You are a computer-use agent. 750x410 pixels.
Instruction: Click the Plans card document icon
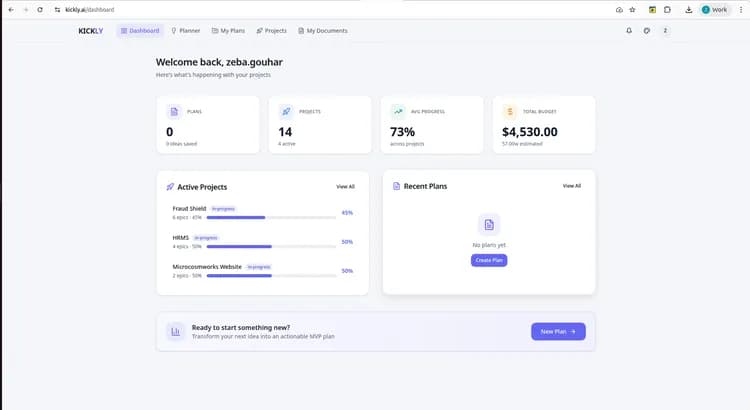coord(174,111)
